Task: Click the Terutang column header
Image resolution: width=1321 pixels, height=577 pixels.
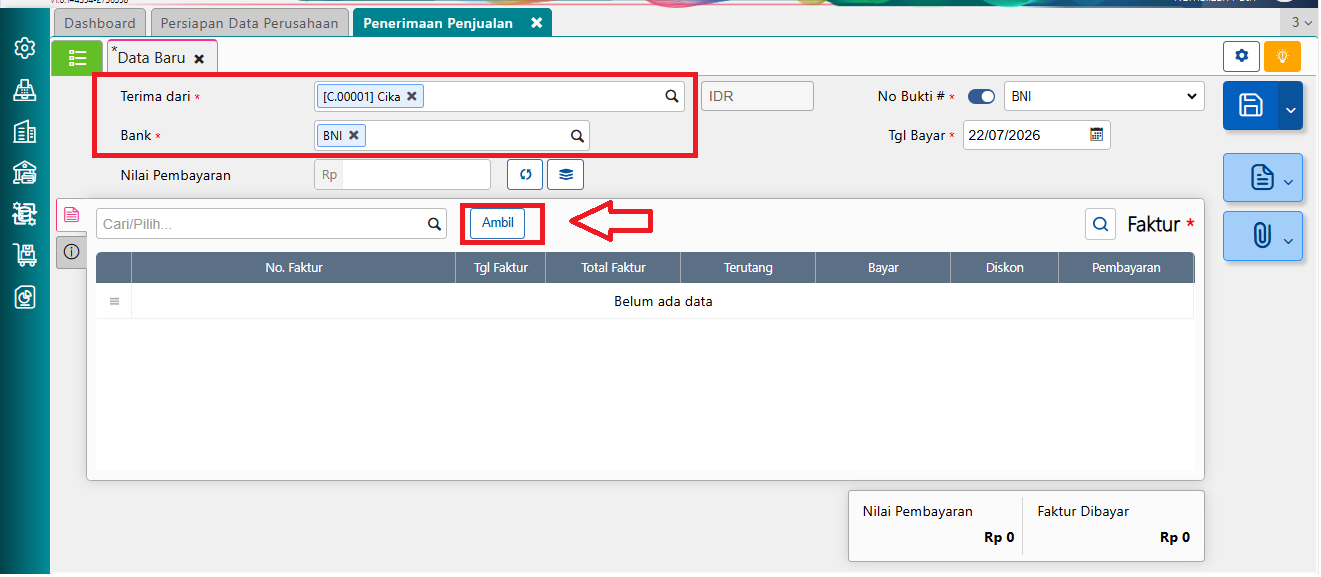Action: point(748,267)
